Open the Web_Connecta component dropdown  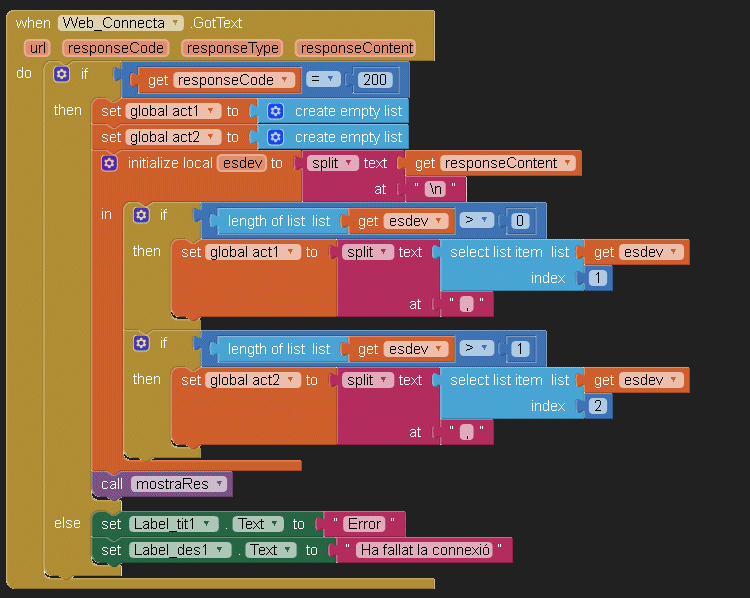coord(176,23)
